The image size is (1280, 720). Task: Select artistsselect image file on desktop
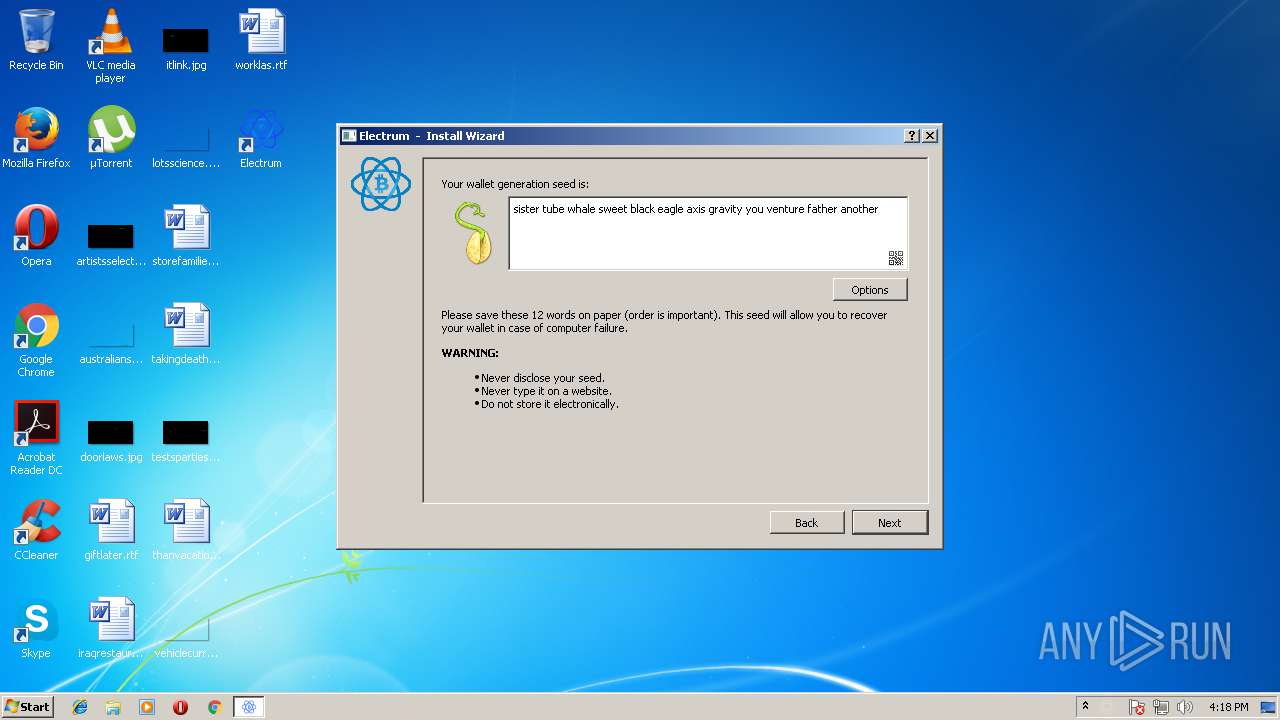click(x=111, y=246)
